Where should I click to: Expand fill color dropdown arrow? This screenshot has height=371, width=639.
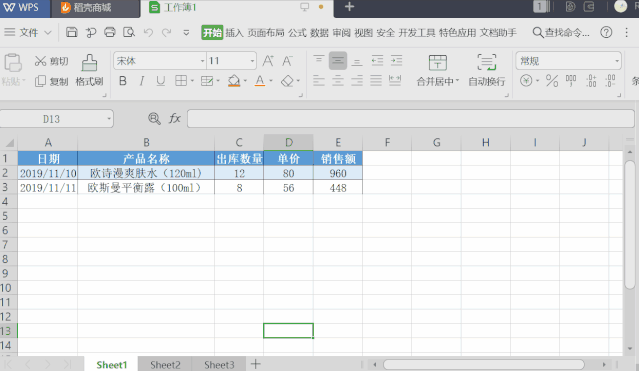click(245, 81)
